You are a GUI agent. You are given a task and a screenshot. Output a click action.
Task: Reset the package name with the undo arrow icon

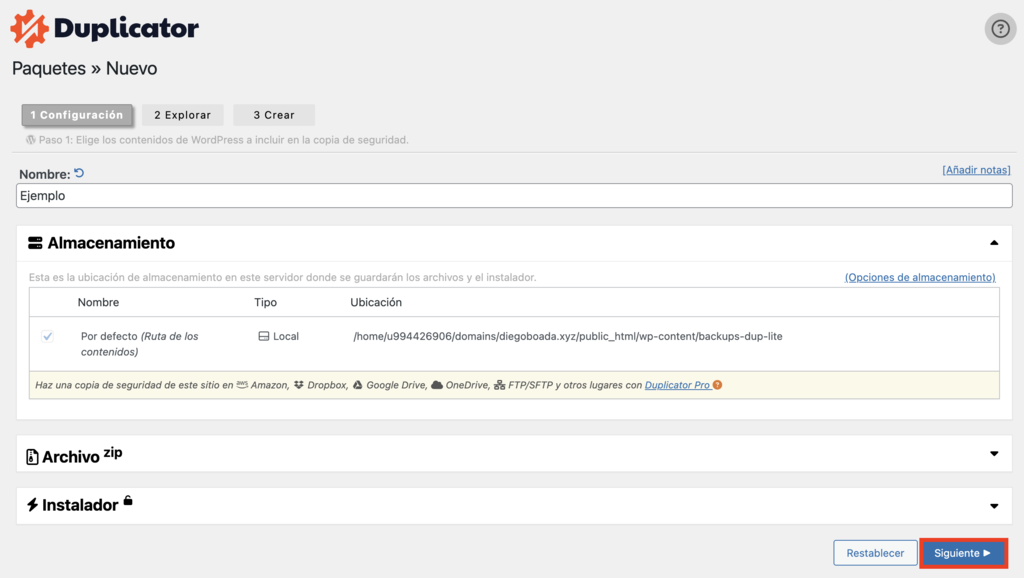80,172
